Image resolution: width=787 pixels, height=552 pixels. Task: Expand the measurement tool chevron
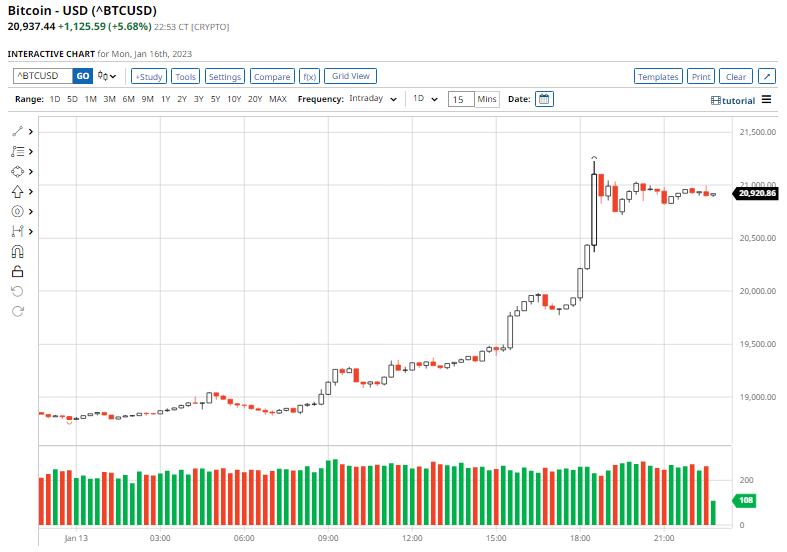click(x=31, y=231)
